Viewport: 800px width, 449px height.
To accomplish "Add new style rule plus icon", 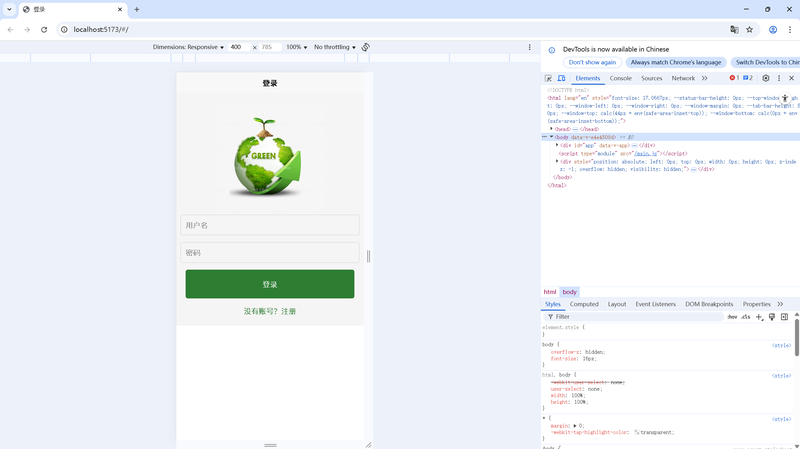I will point(759,317).
